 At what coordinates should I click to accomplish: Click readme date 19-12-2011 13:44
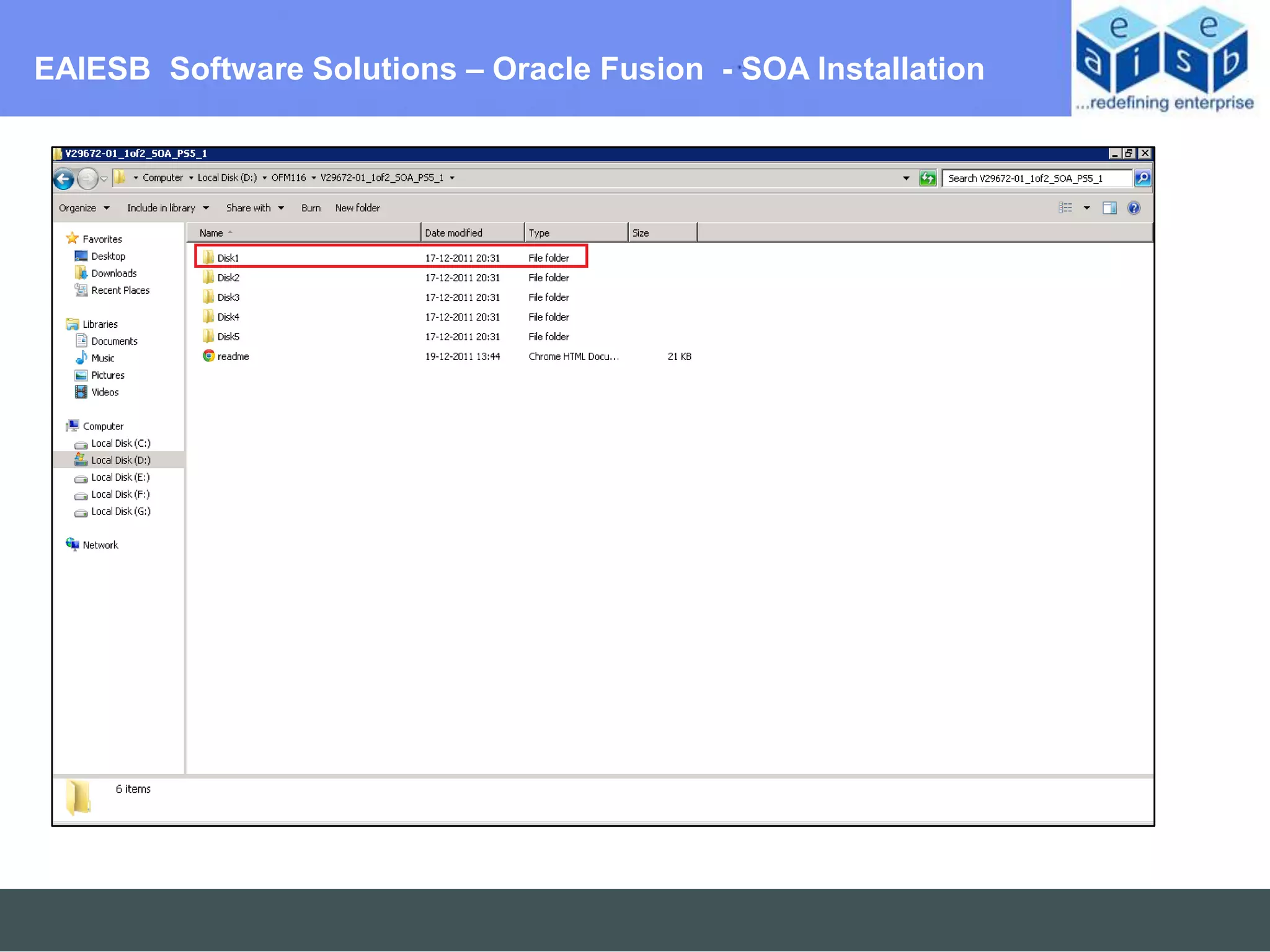point(463,357)
